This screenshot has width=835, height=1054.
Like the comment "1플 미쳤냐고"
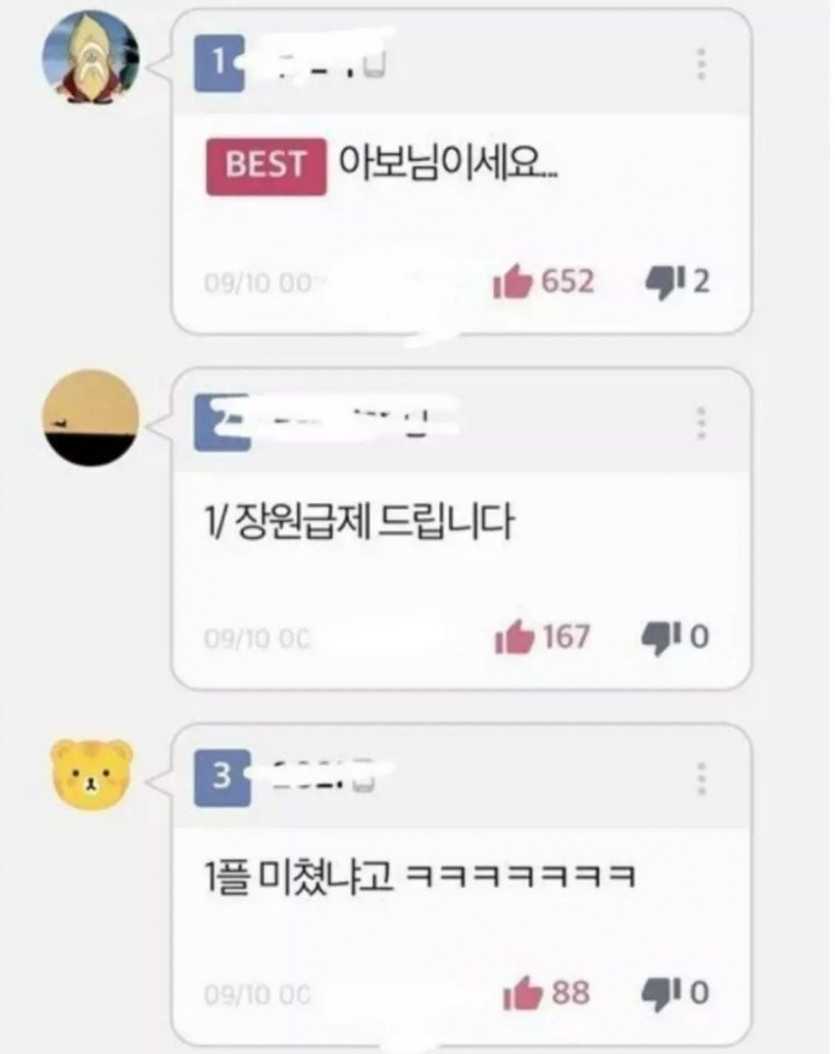pyautogui.click(x=522, y=992)
